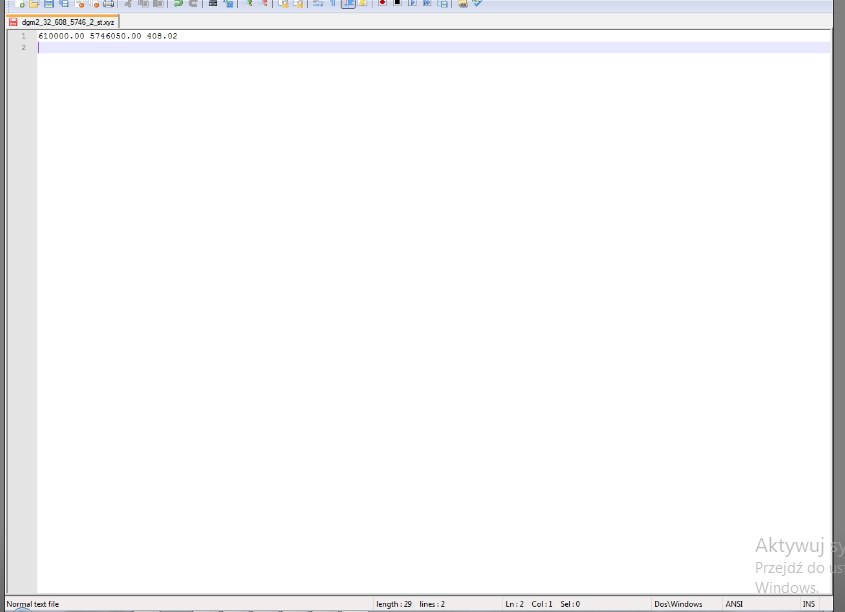Stop macro recording (black square icon)
The image size is (845, 612).
(x=397, y=3)
